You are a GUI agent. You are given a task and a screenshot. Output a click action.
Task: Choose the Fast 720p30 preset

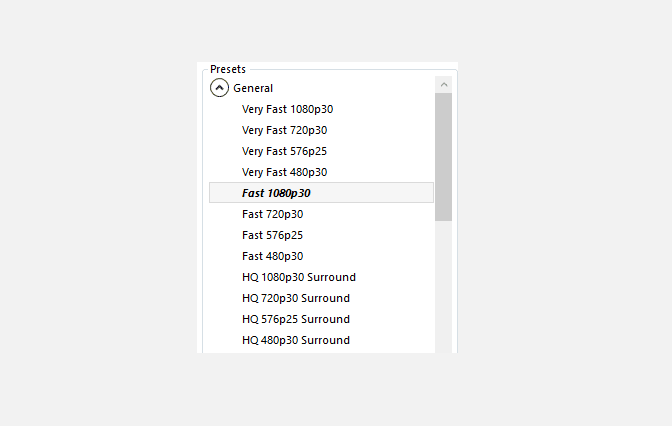tap(272, 214)
